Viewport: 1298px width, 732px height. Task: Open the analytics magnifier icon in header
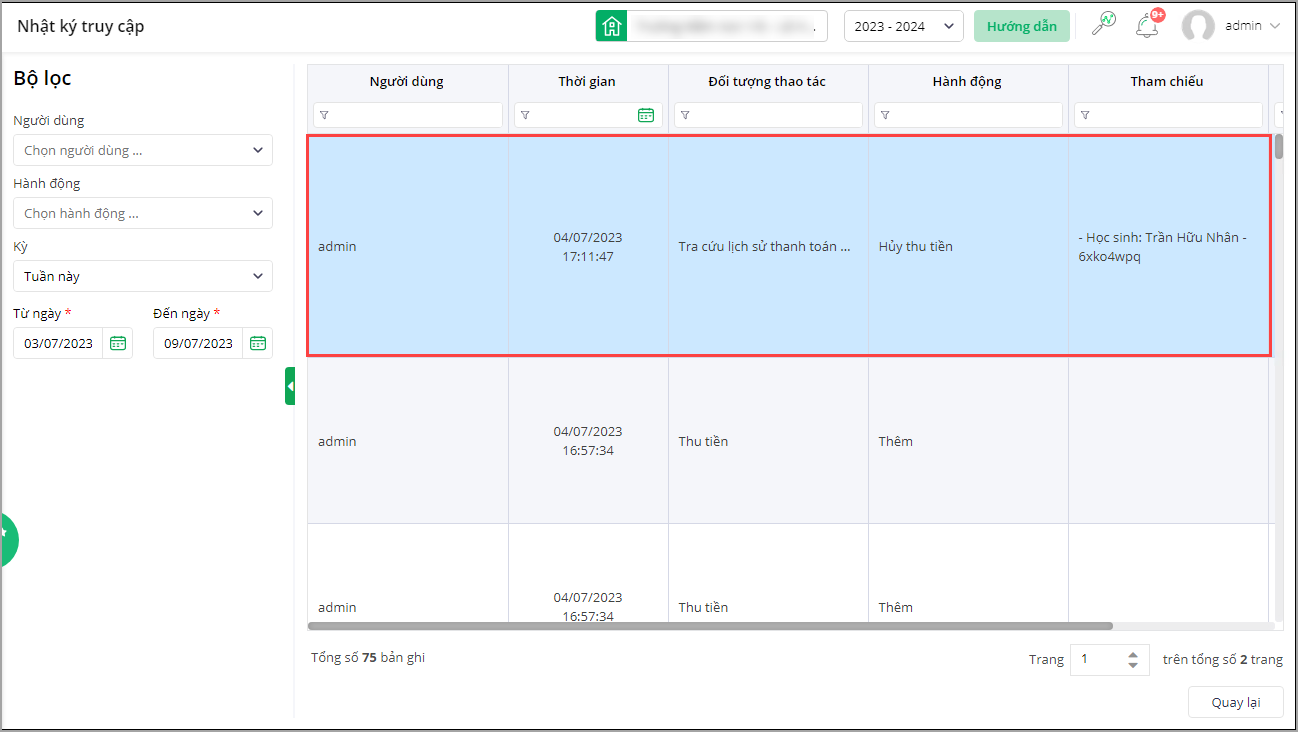tap(1103, 25)
